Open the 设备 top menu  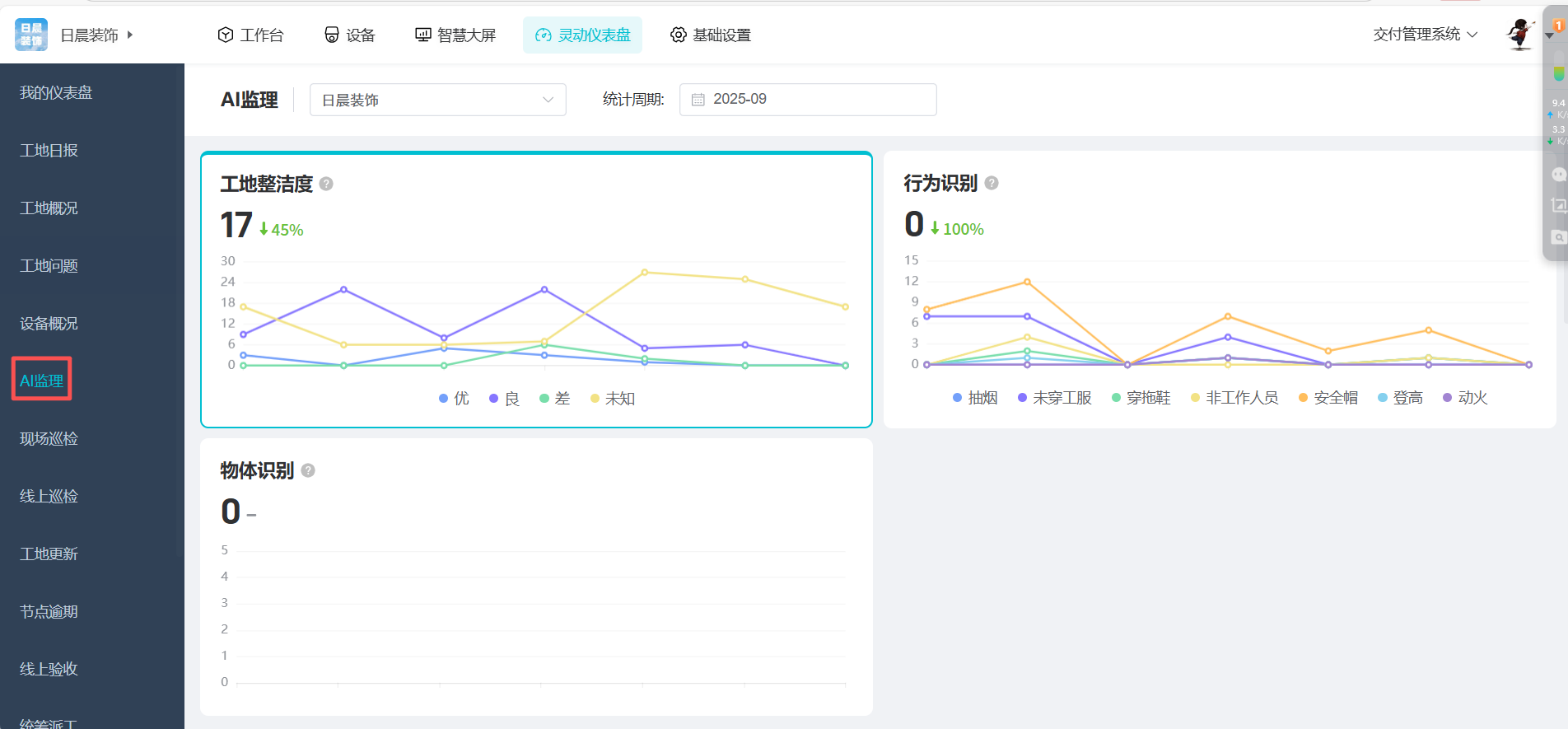click(350, 35)
